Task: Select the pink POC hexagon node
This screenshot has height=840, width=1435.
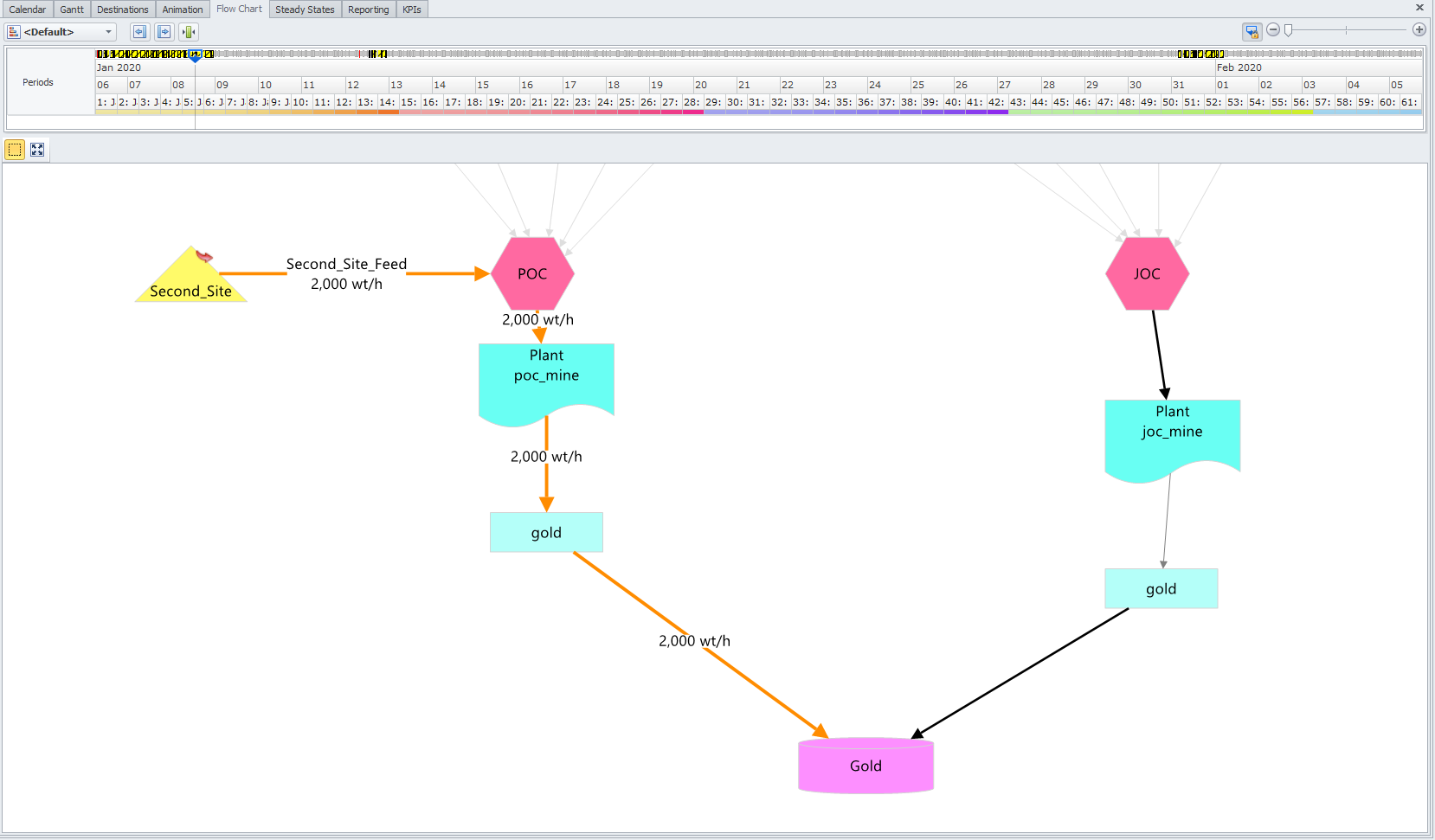Action: click(x=532, y=273)
